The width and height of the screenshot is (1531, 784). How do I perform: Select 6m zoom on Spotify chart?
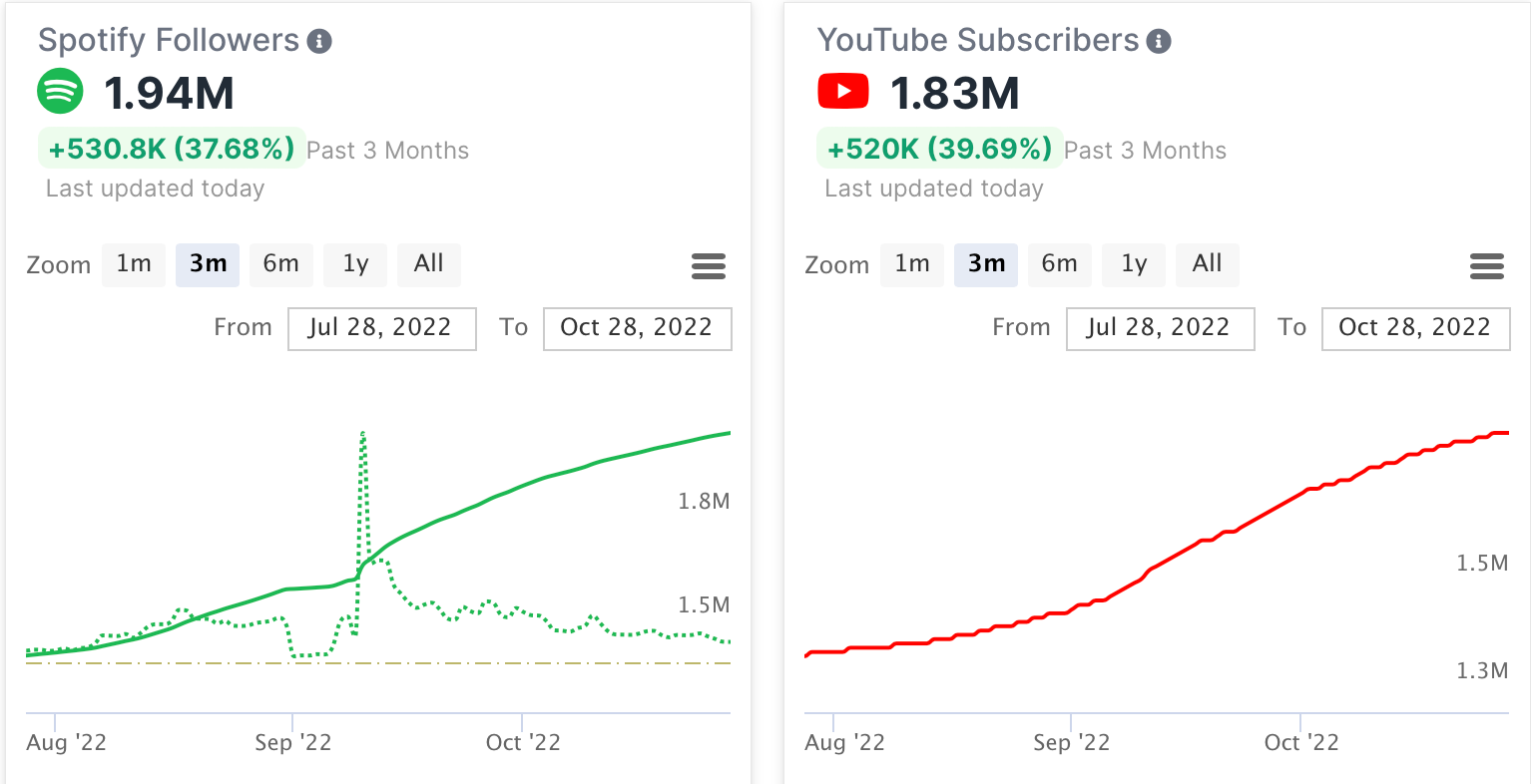pos(280,264)
